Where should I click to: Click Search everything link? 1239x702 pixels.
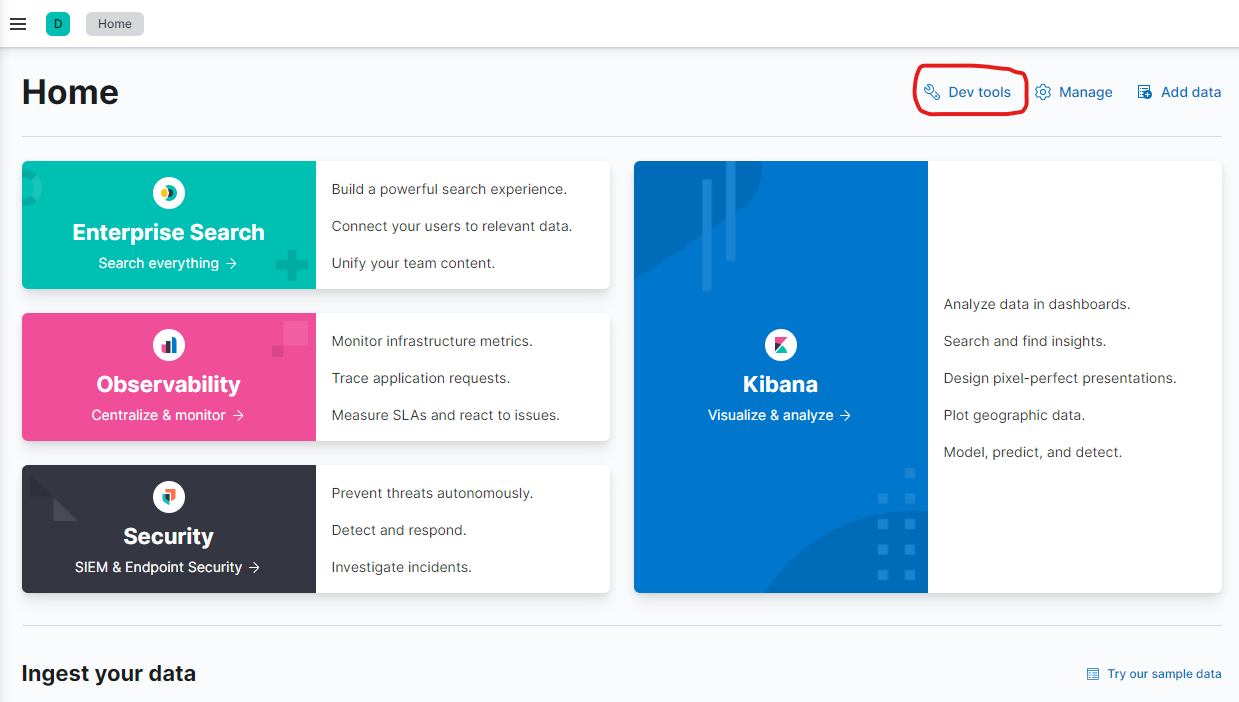pos(168,263)
